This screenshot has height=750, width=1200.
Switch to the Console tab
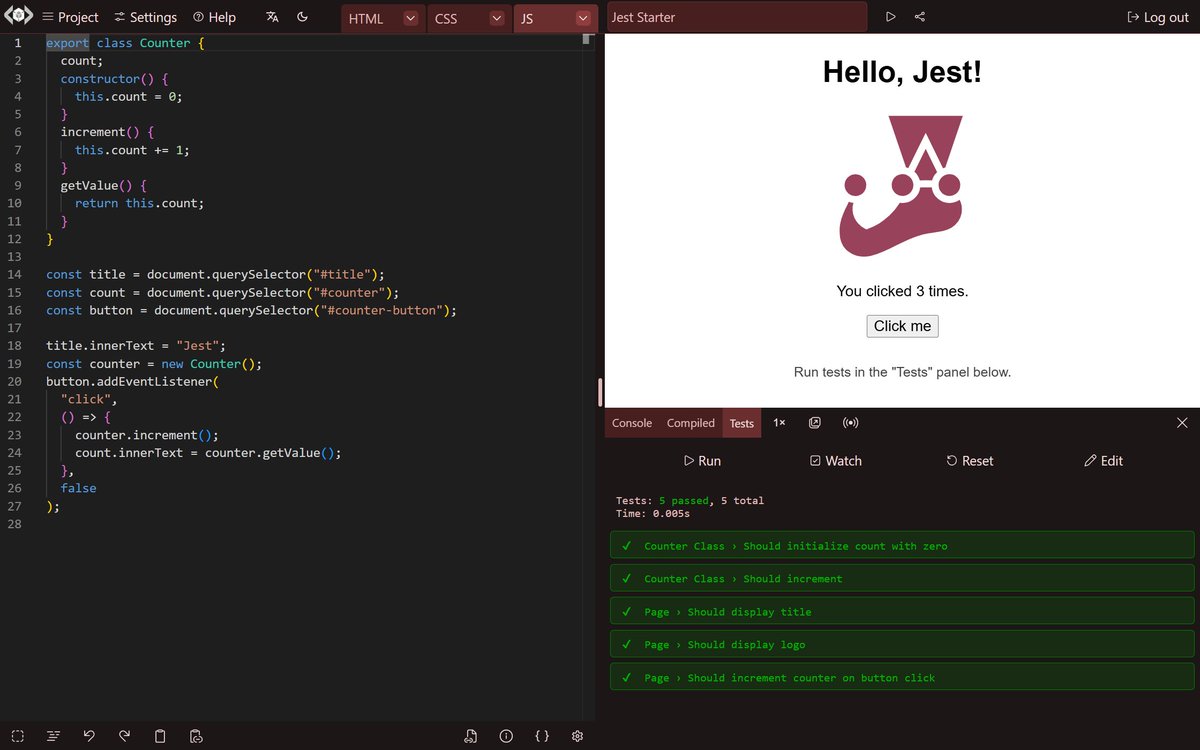pyautogui.click(x=632, y=423)
